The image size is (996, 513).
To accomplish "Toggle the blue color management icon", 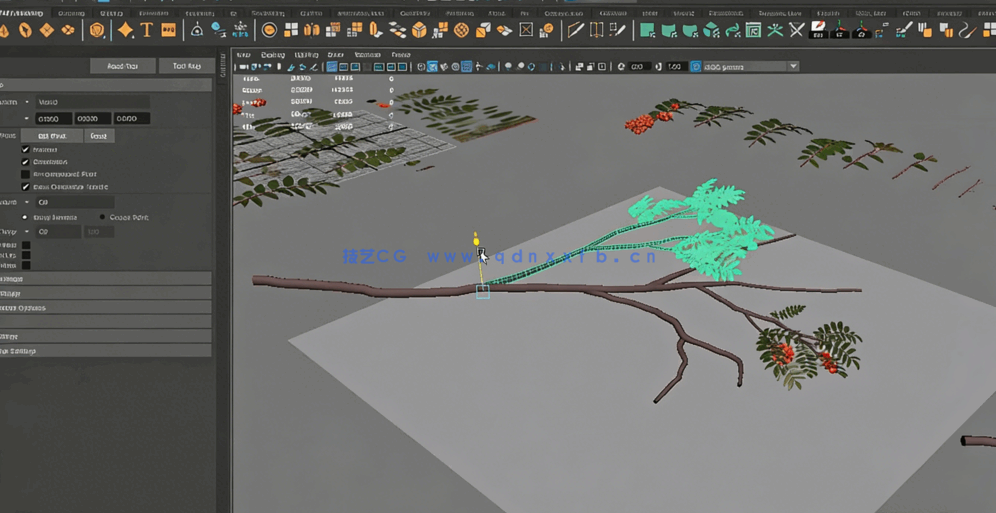I will pos(696,67).
